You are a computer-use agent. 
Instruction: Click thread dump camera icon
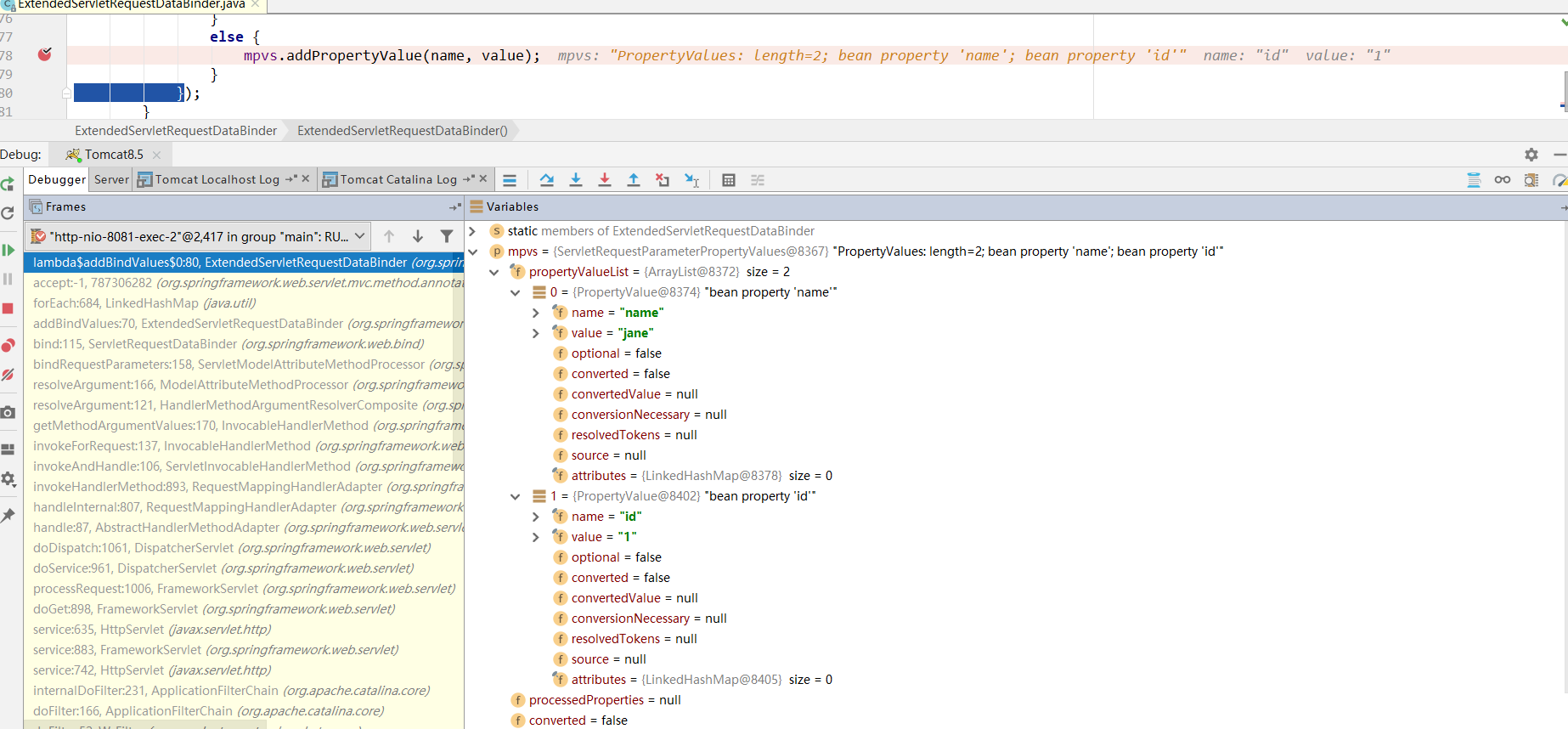pyautogui.click(x=8, y=412)
